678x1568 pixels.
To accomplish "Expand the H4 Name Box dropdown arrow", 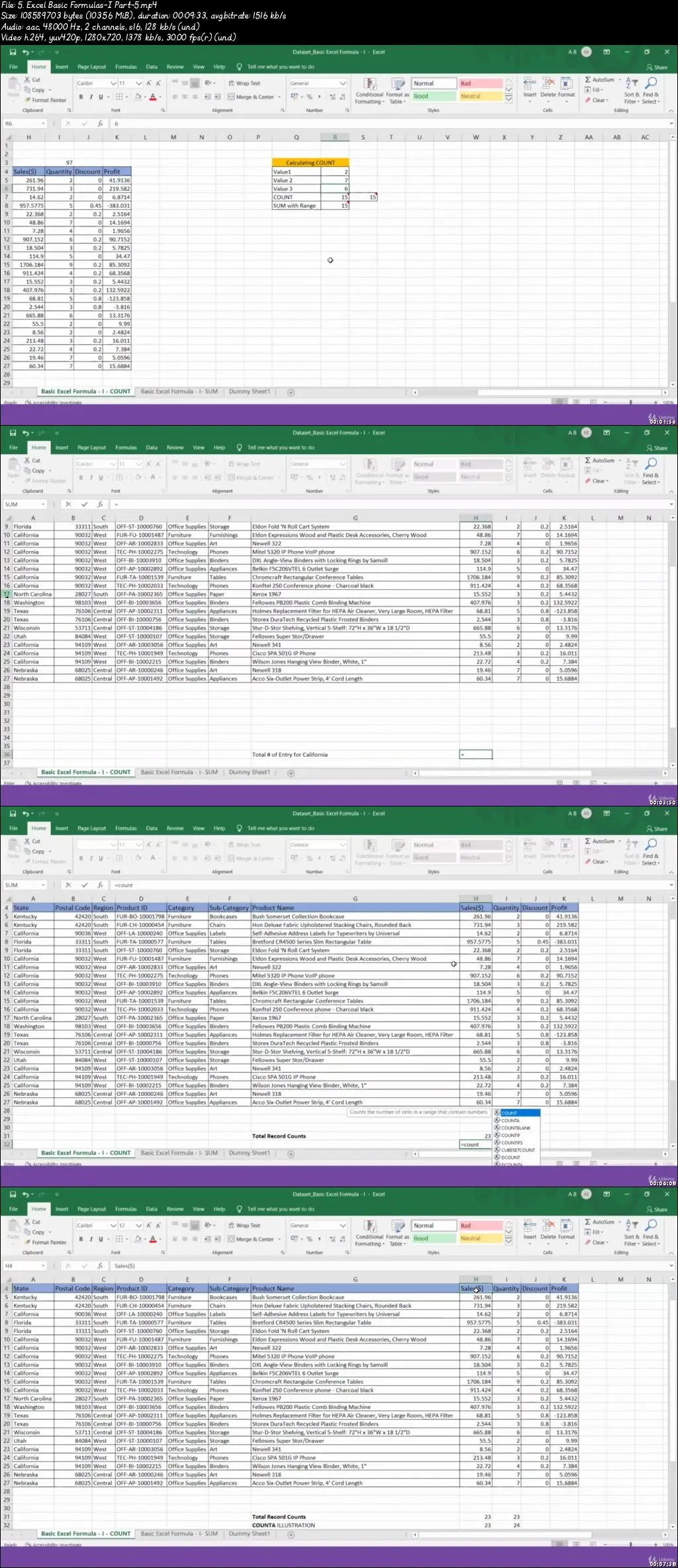I will (43, 1266).
